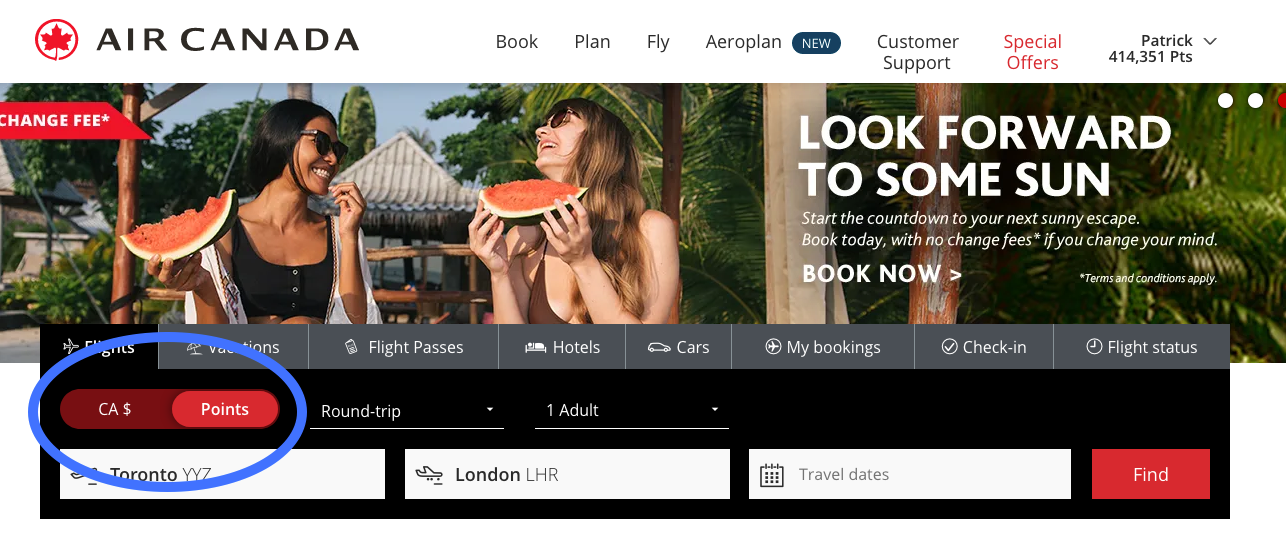Select the second white carousel dot
The width and height of the screenshot is (1286, 538).
[x=1255, y=101]
